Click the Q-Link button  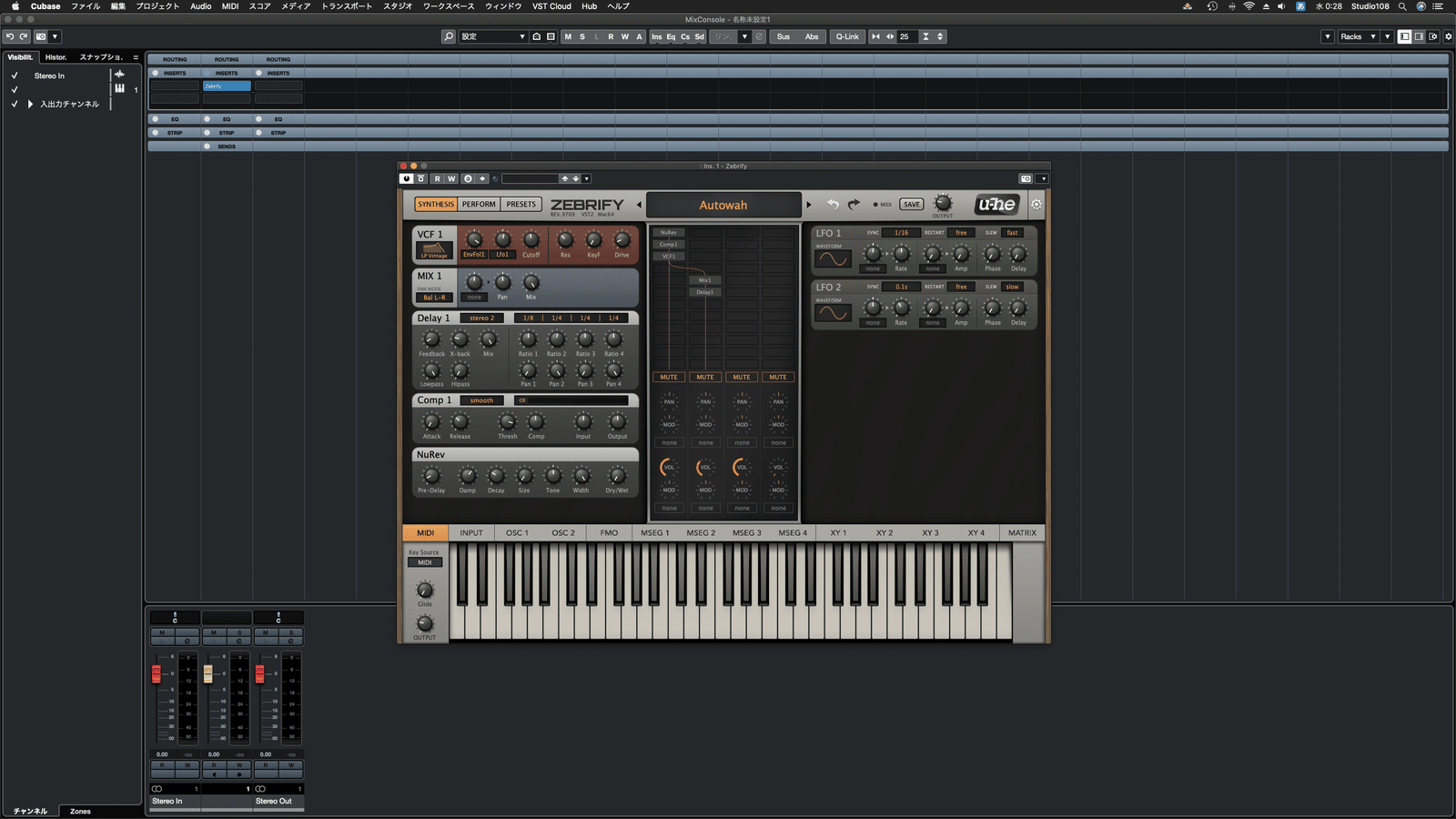pos(847,36)
